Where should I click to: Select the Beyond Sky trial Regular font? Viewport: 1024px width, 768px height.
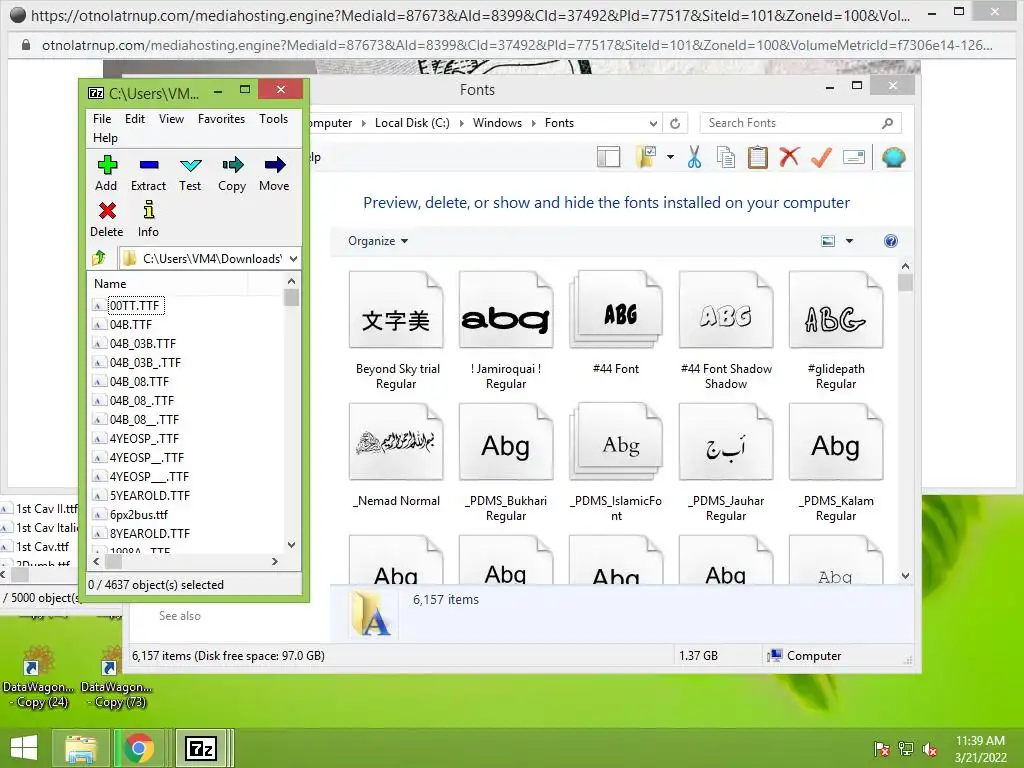[x=396, y=331]
